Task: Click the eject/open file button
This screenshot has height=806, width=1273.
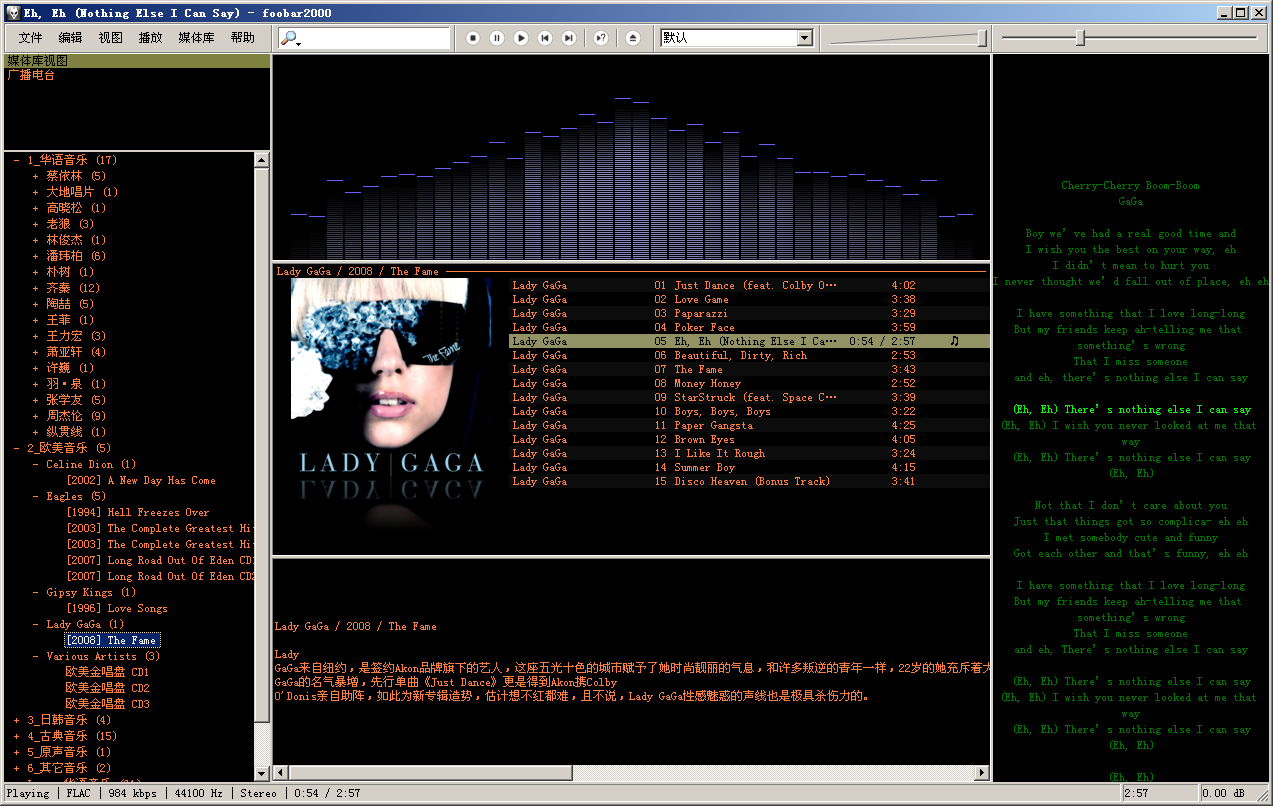Action: (633, 38)
